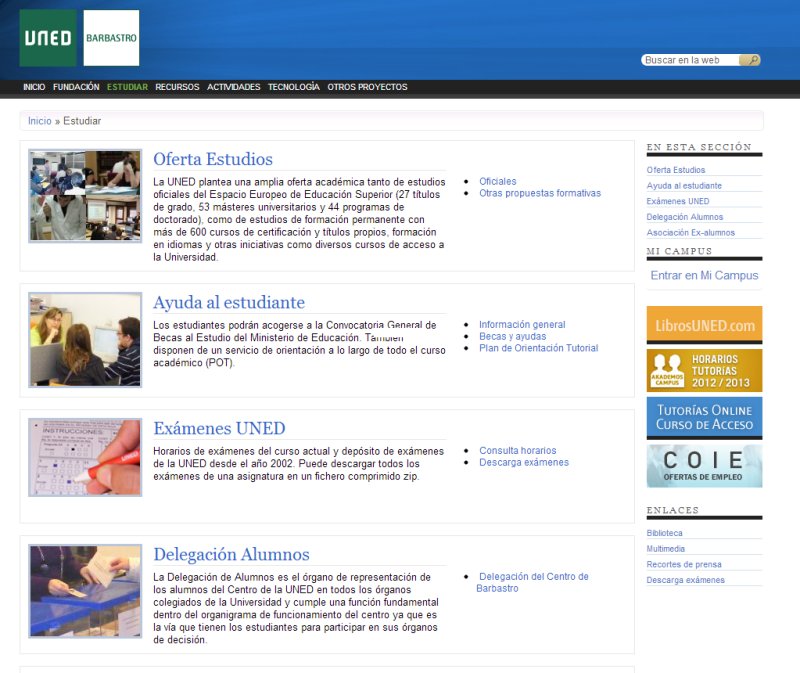
Task: Select Recursos in the navigation bar
Action: pyautogui.click(x=177, y=87)
